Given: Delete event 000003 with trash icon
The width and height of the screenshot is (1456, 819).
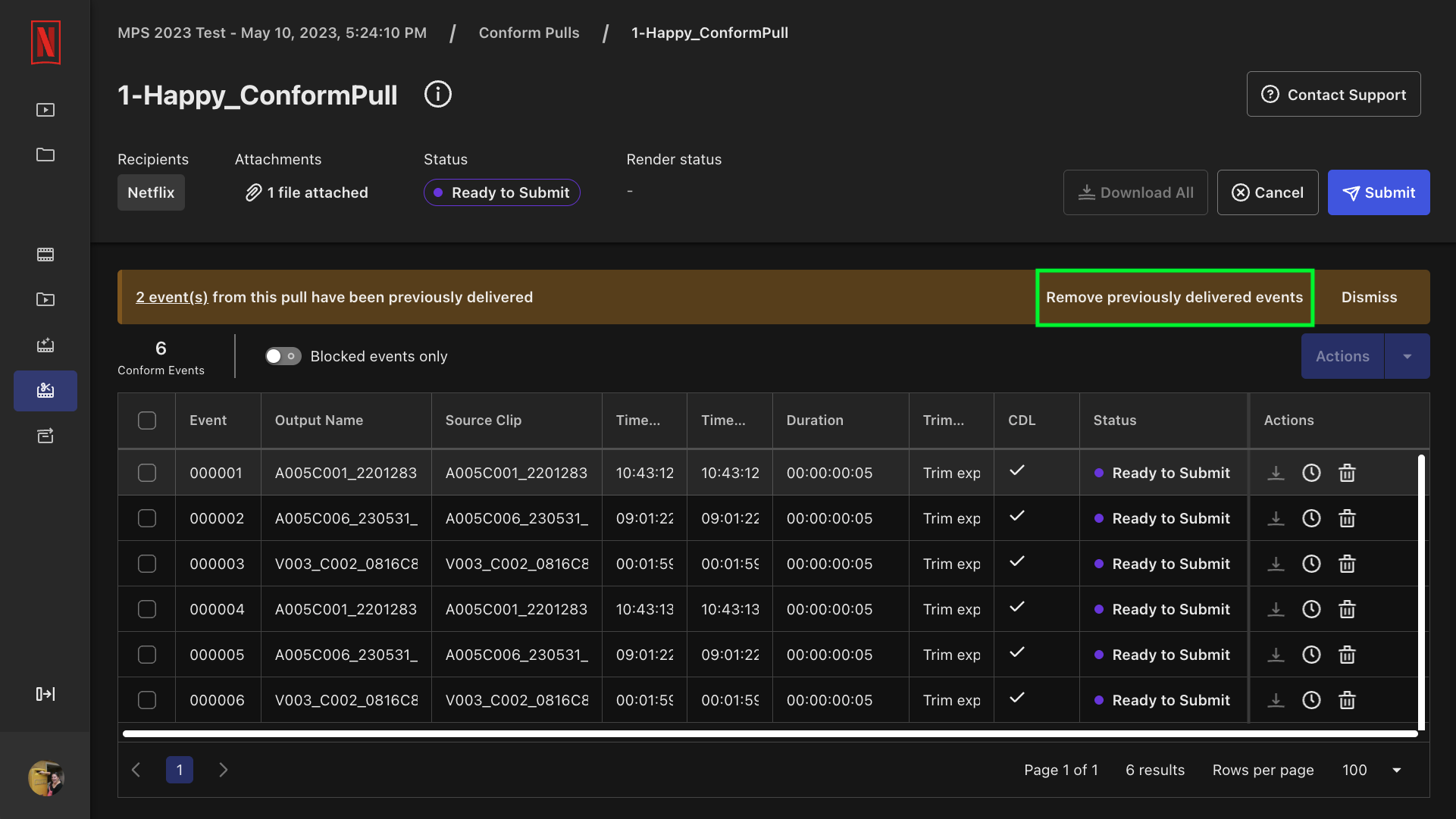Looking at the screenshot, I should pyautogui.click(x=1347, y=564).
